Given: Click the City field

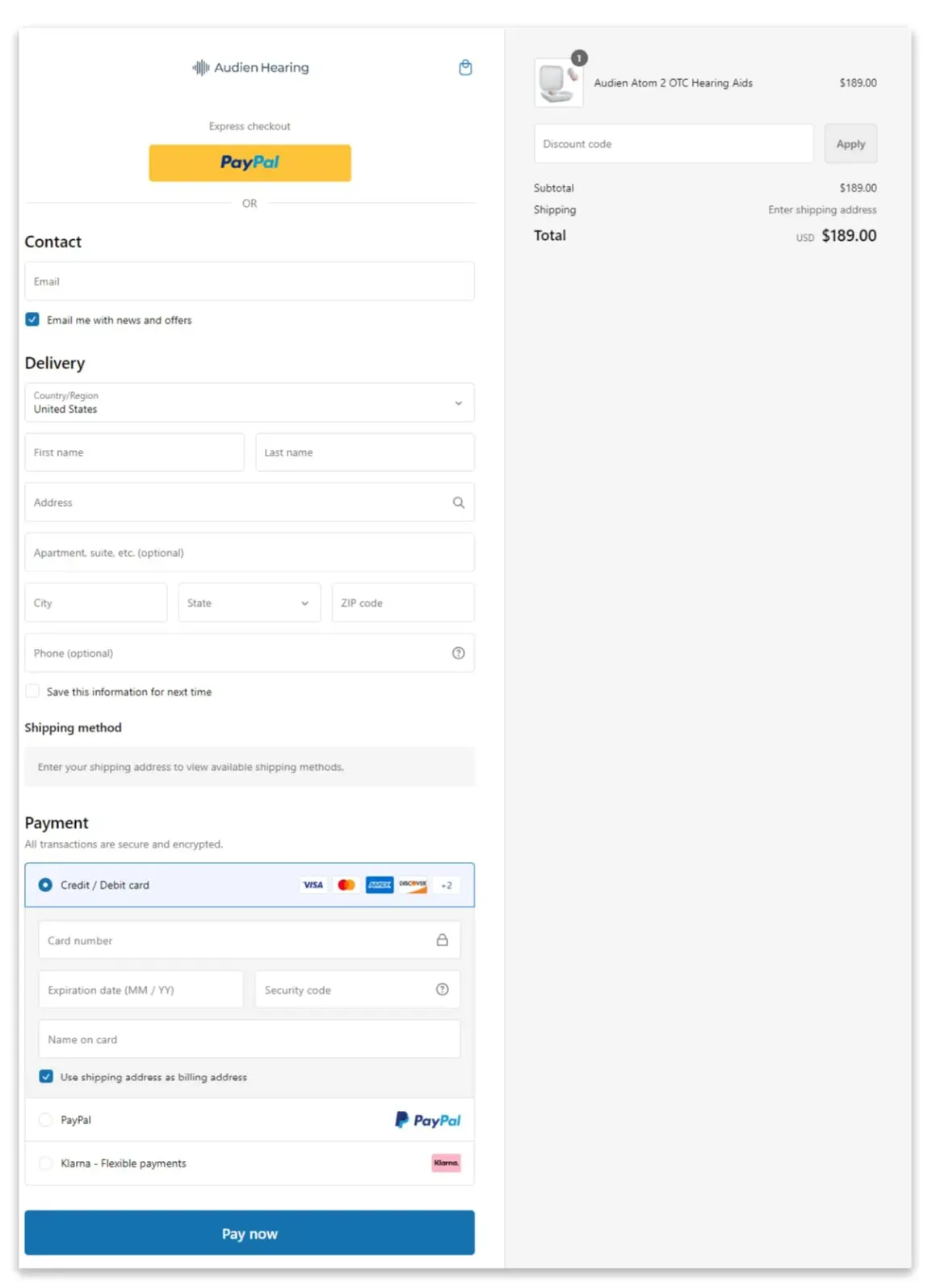Looking at the screenshot, I should click(96, 603).
